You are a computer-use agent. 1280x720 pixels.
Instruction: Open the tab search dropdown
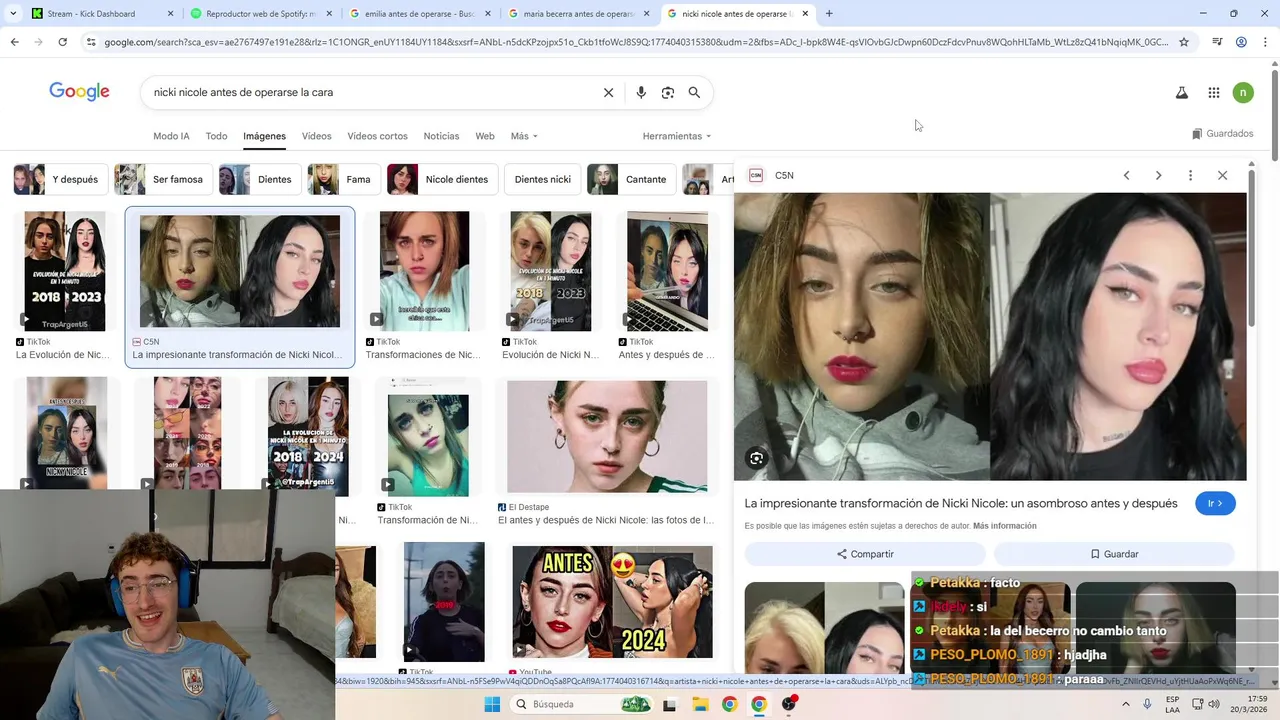point(13,14)
